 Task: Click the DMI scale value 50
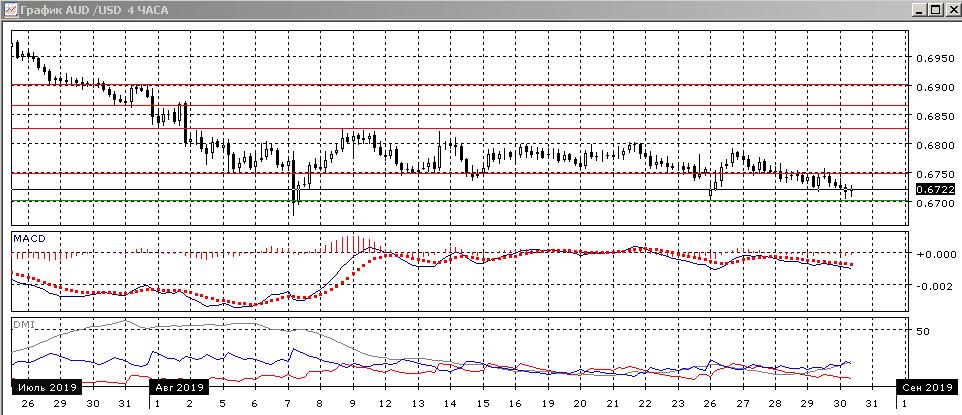click(x=925, y=330)
